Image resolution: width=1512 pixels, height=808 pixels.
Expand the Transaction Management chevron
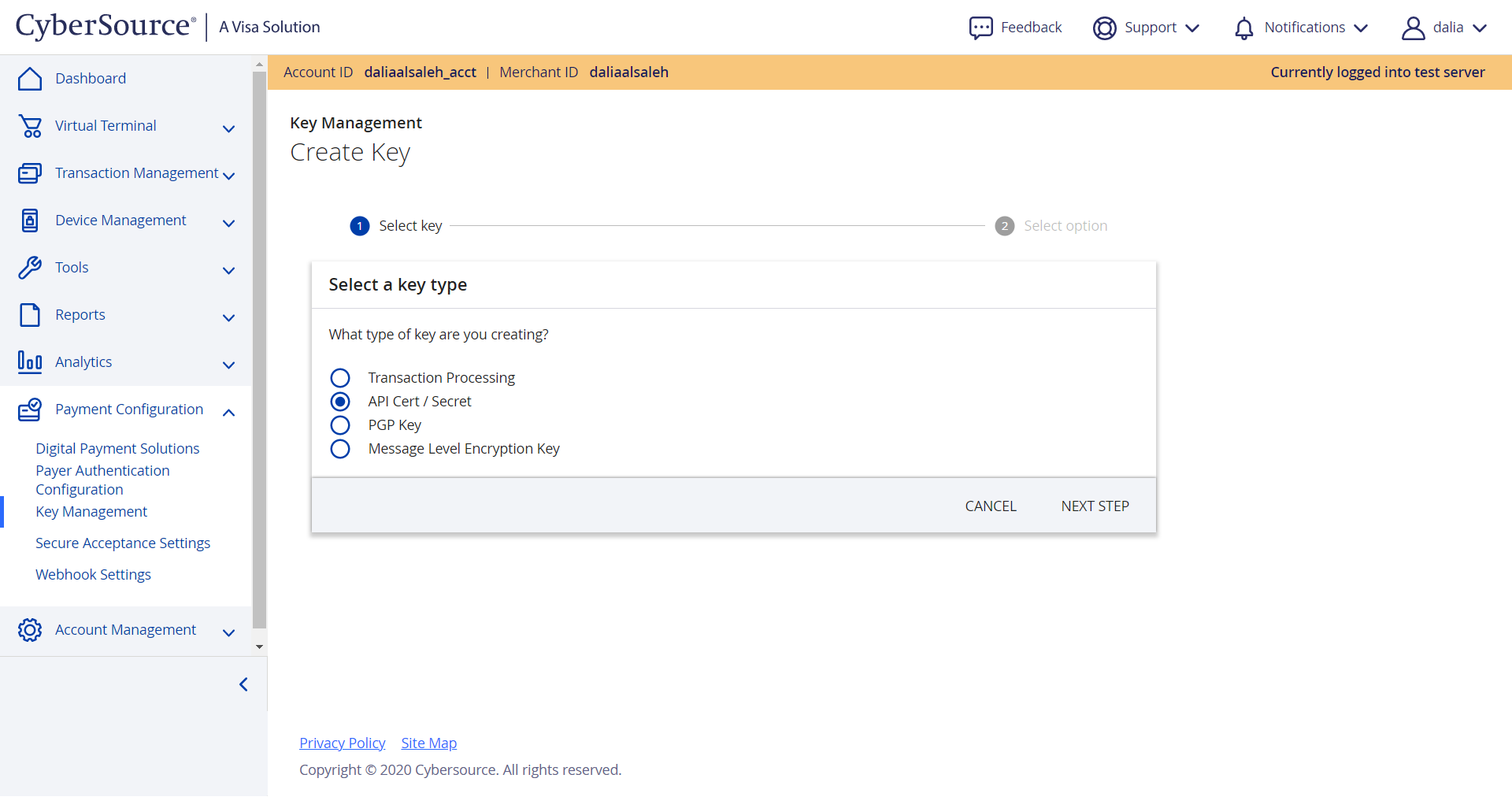pyautogui.click(x=229, y=176)
